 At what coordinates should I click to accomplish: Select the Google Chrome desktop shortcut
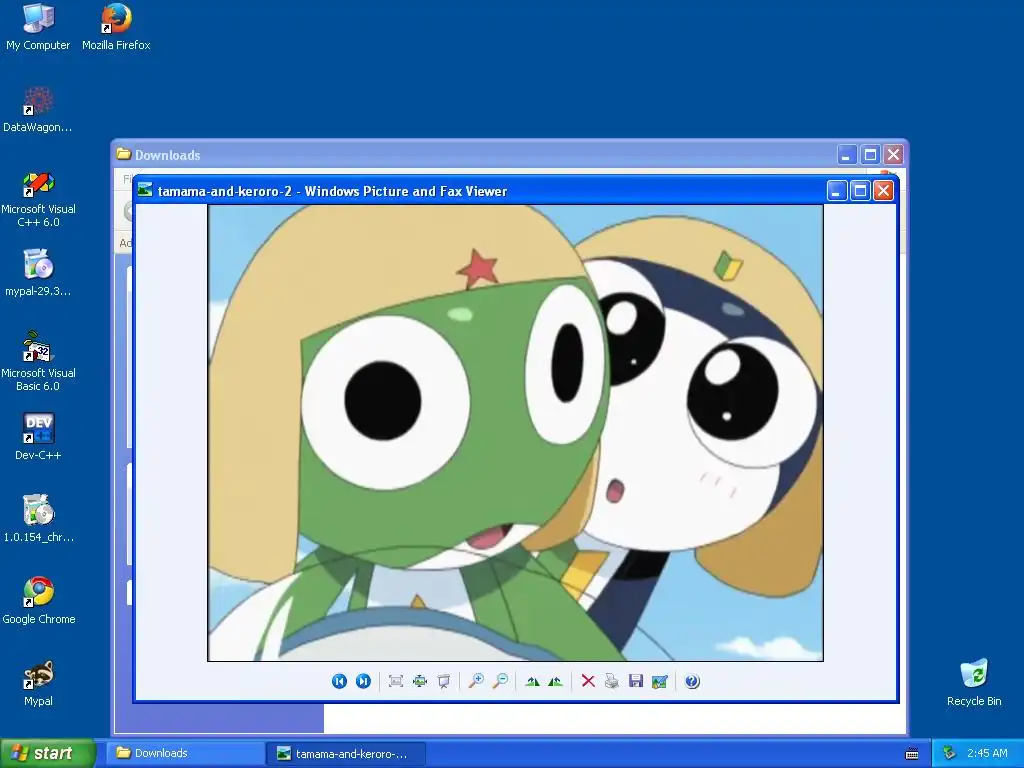(x=38, y=601)
